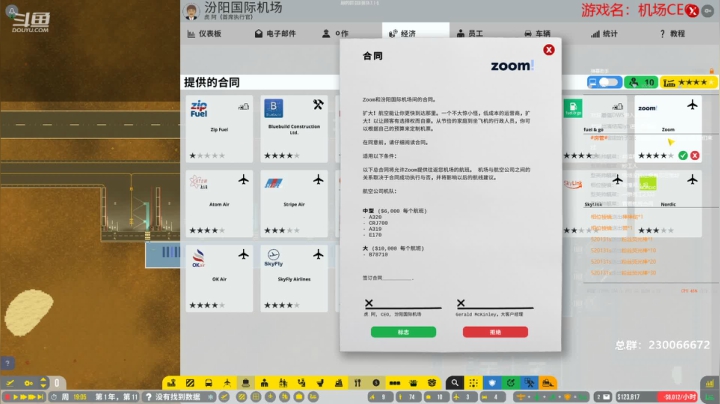Click the green passenger count 10 badge
Viewport: 720px width, 404px height.
click(641, 82)
